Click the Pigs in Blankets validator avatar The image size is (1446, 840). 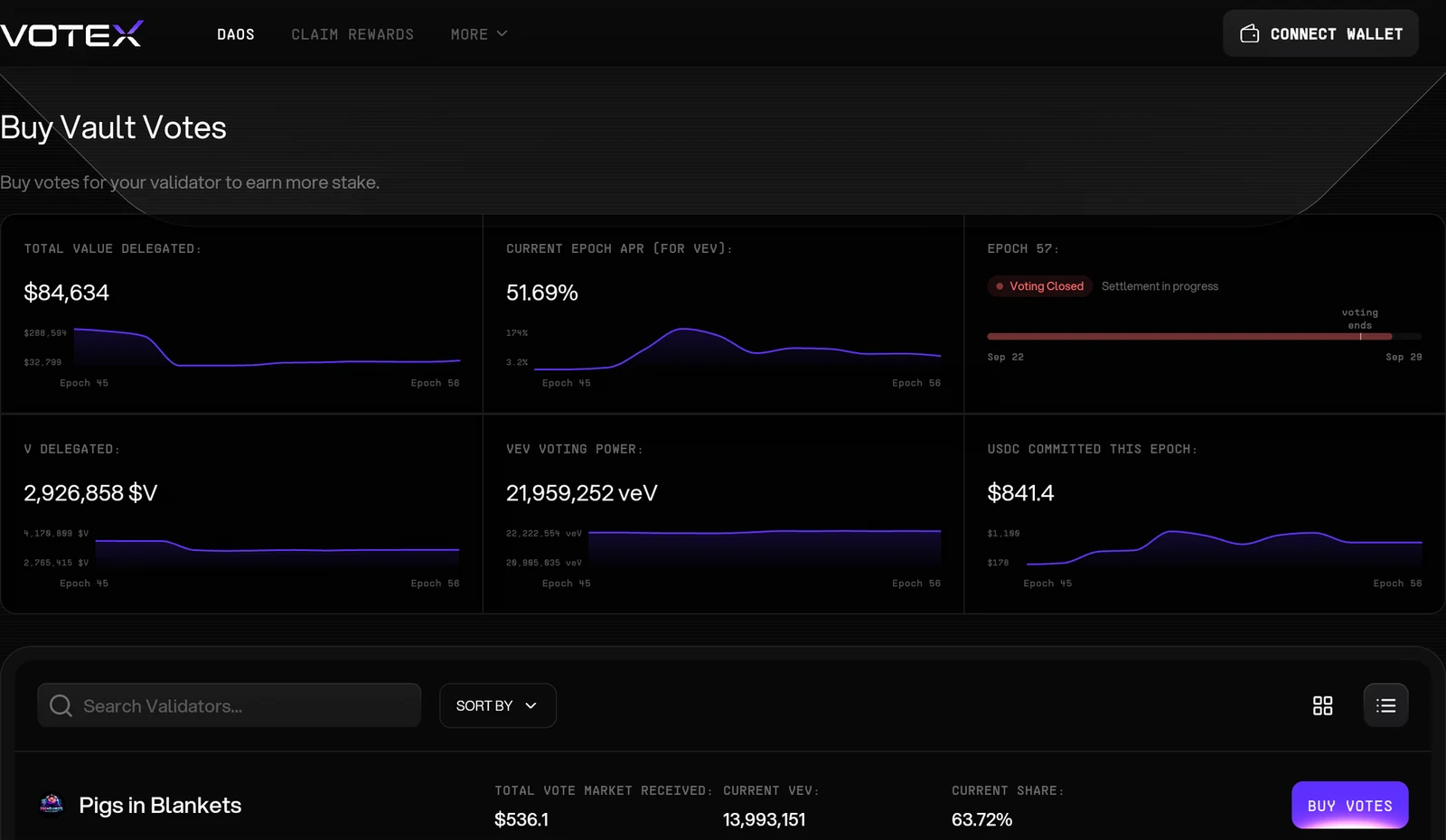click(52, 804)
